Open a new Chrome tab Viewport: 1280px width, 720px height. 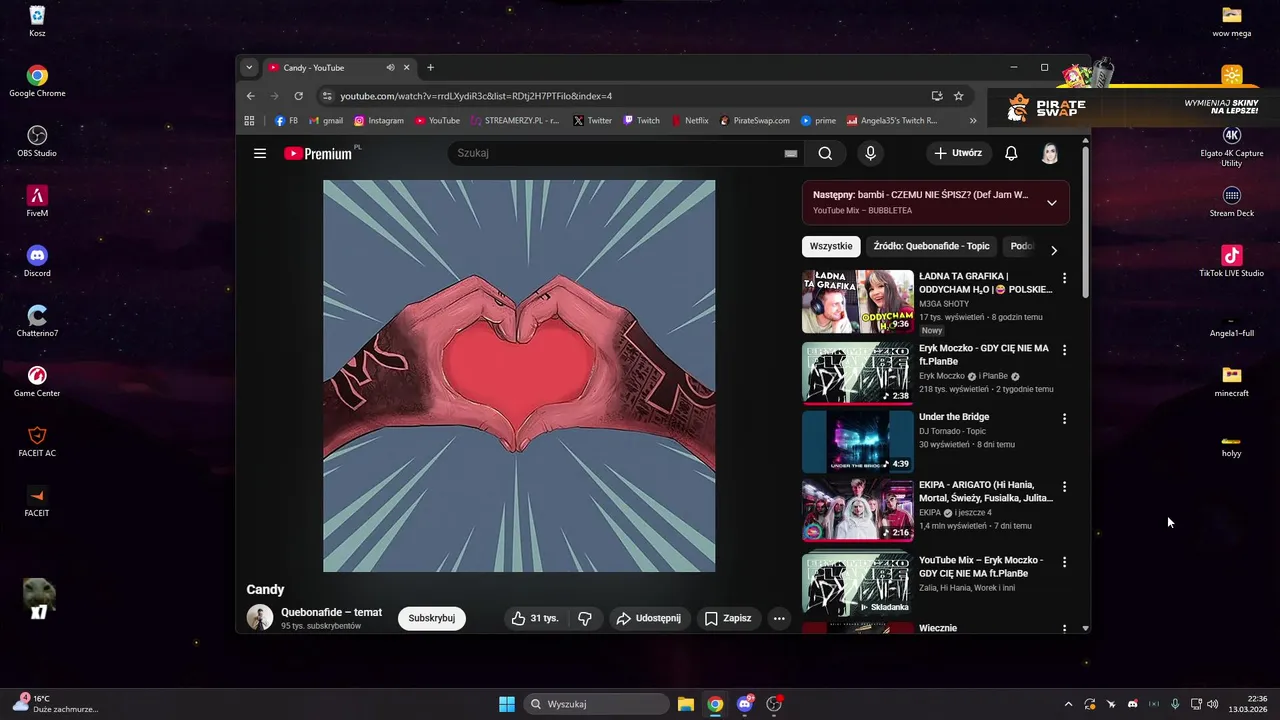(x=431, y=67)
